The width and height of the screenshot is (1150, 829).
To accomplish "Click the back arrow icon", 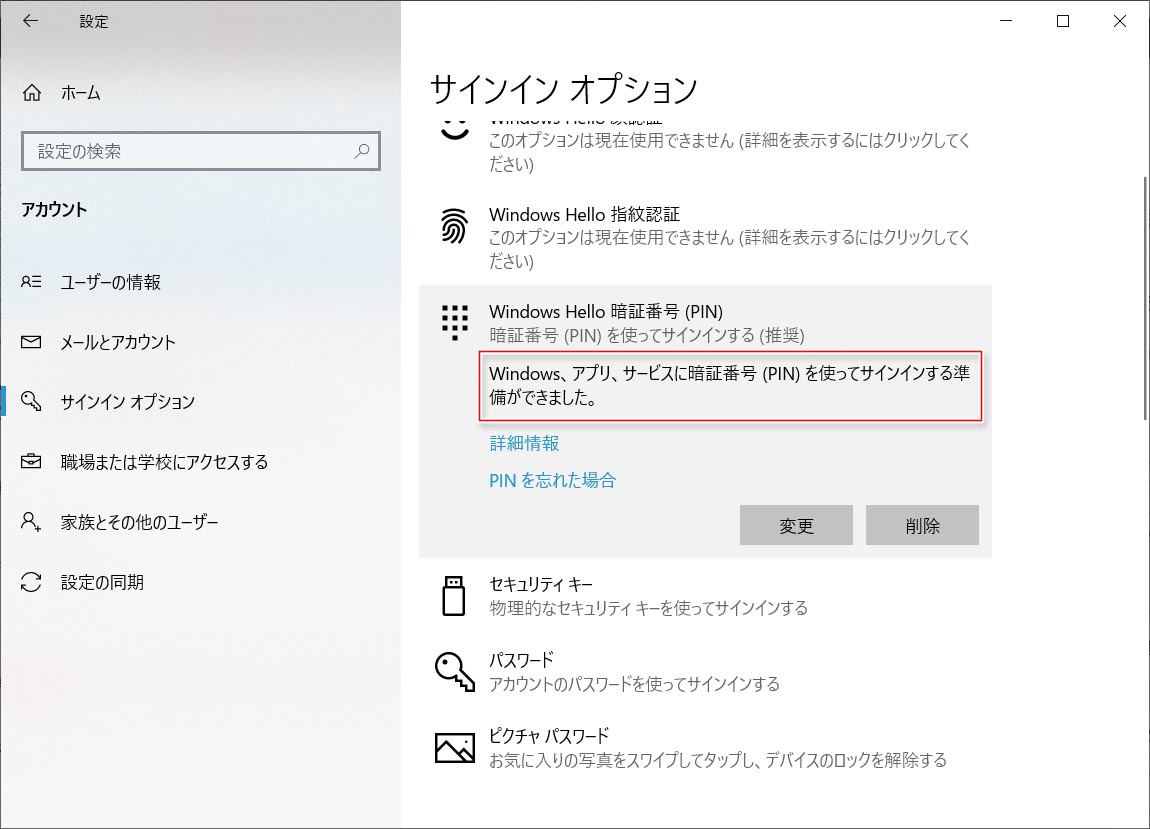I will pyautogui.click(x=30, y=21).
